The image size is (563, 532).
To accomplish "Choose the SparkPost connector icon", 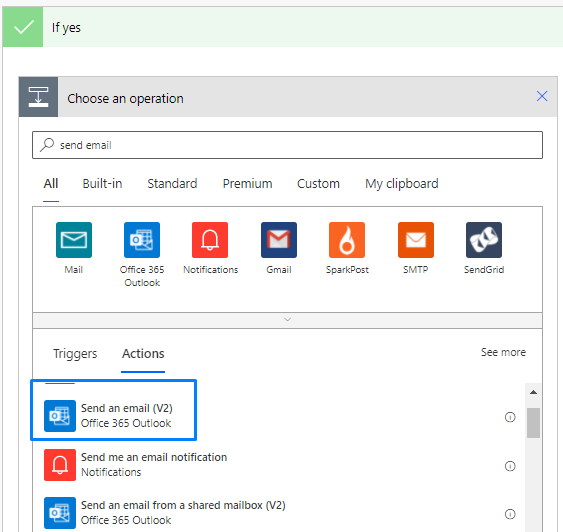I will (347, 240).
